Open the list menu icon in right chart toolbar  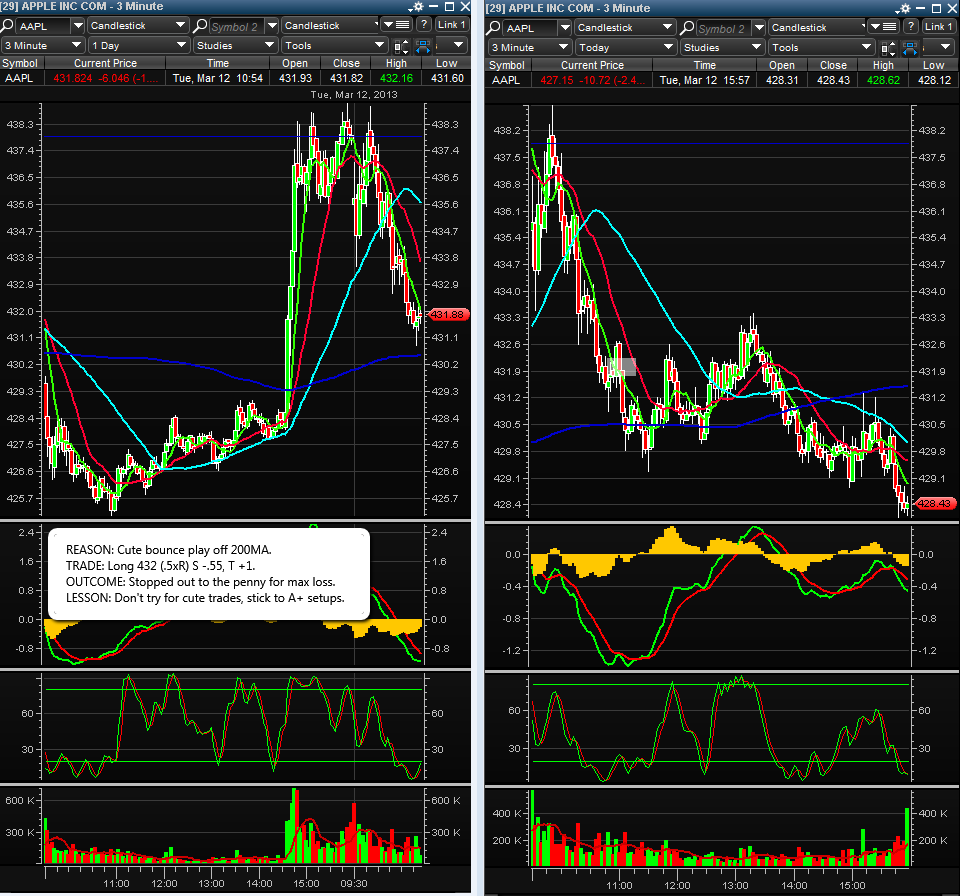point(883,27)
